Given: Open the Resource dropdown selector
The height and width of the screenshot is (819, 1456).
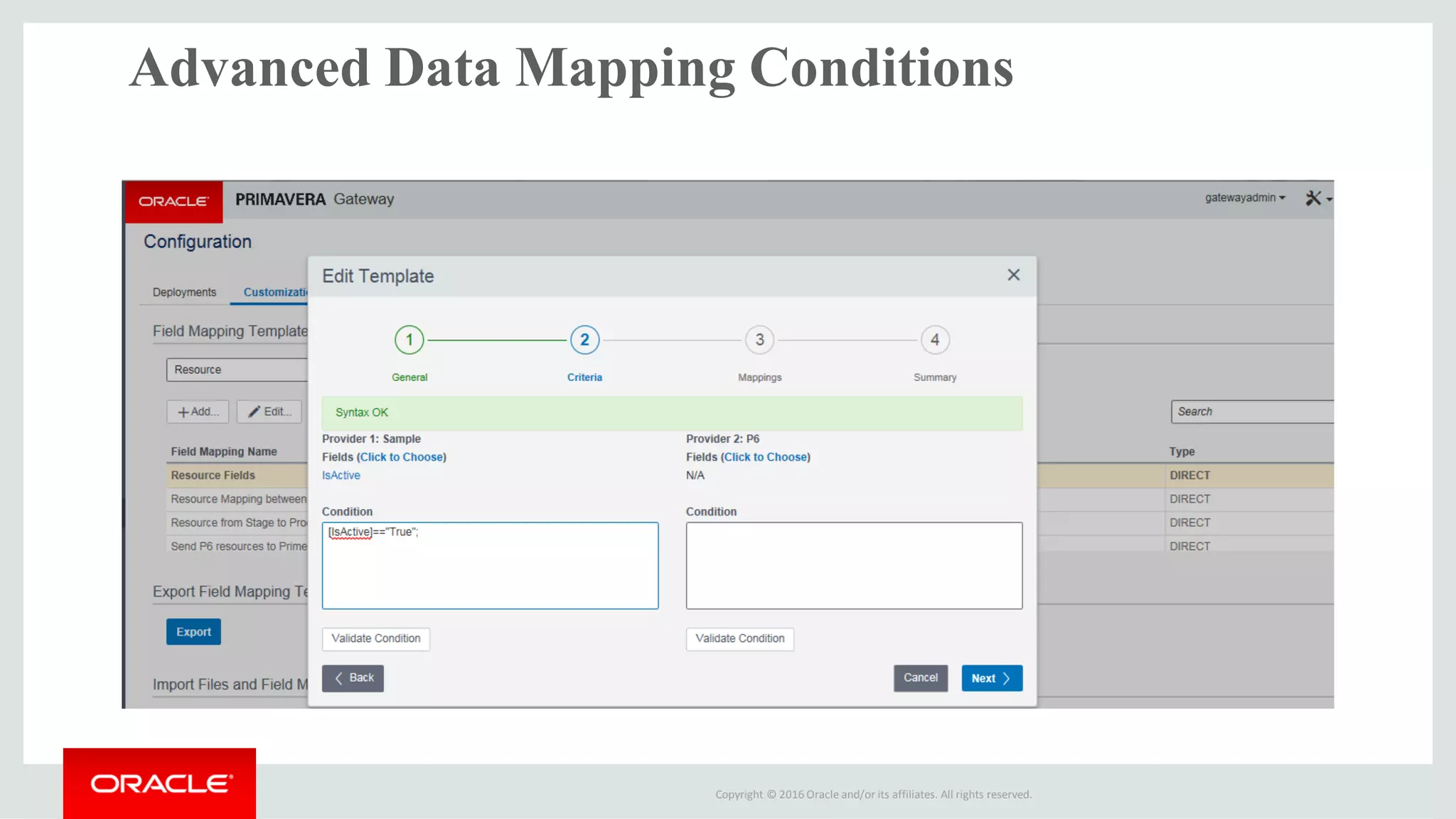Looking at the screenshot, I should click(x=237, y=370).
